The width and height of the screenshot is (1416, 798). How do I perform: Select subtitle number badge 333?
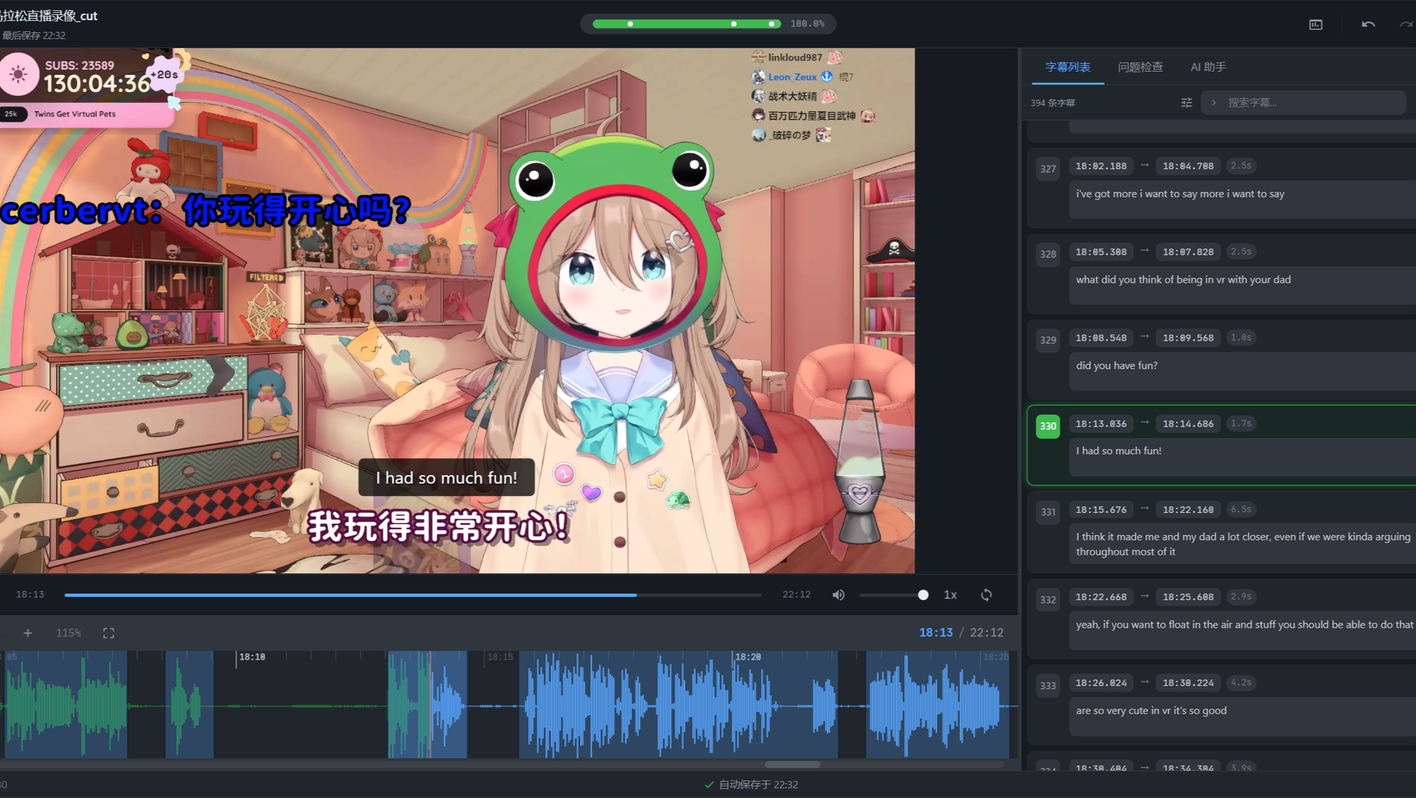(1048, 686)
